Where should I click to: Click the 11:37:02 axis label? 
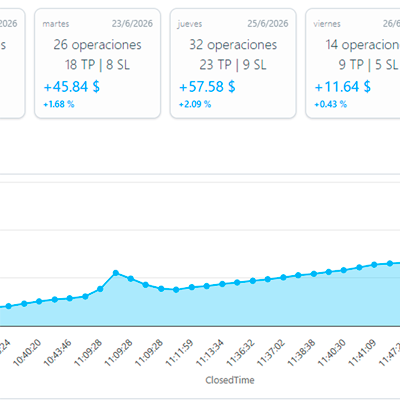click(x=271, y=352)
